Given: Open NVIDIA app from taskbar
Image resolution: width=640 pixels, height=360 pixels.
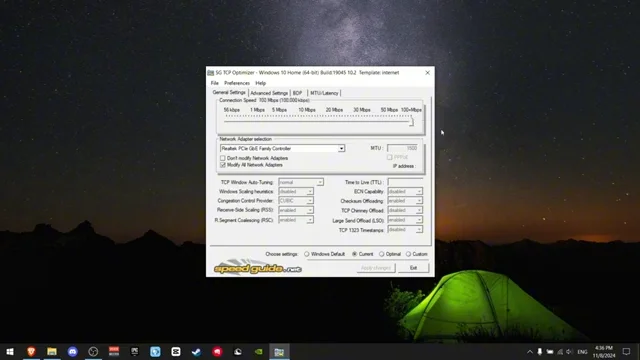Looking at the screenshot, I should [x=258, y=351].
